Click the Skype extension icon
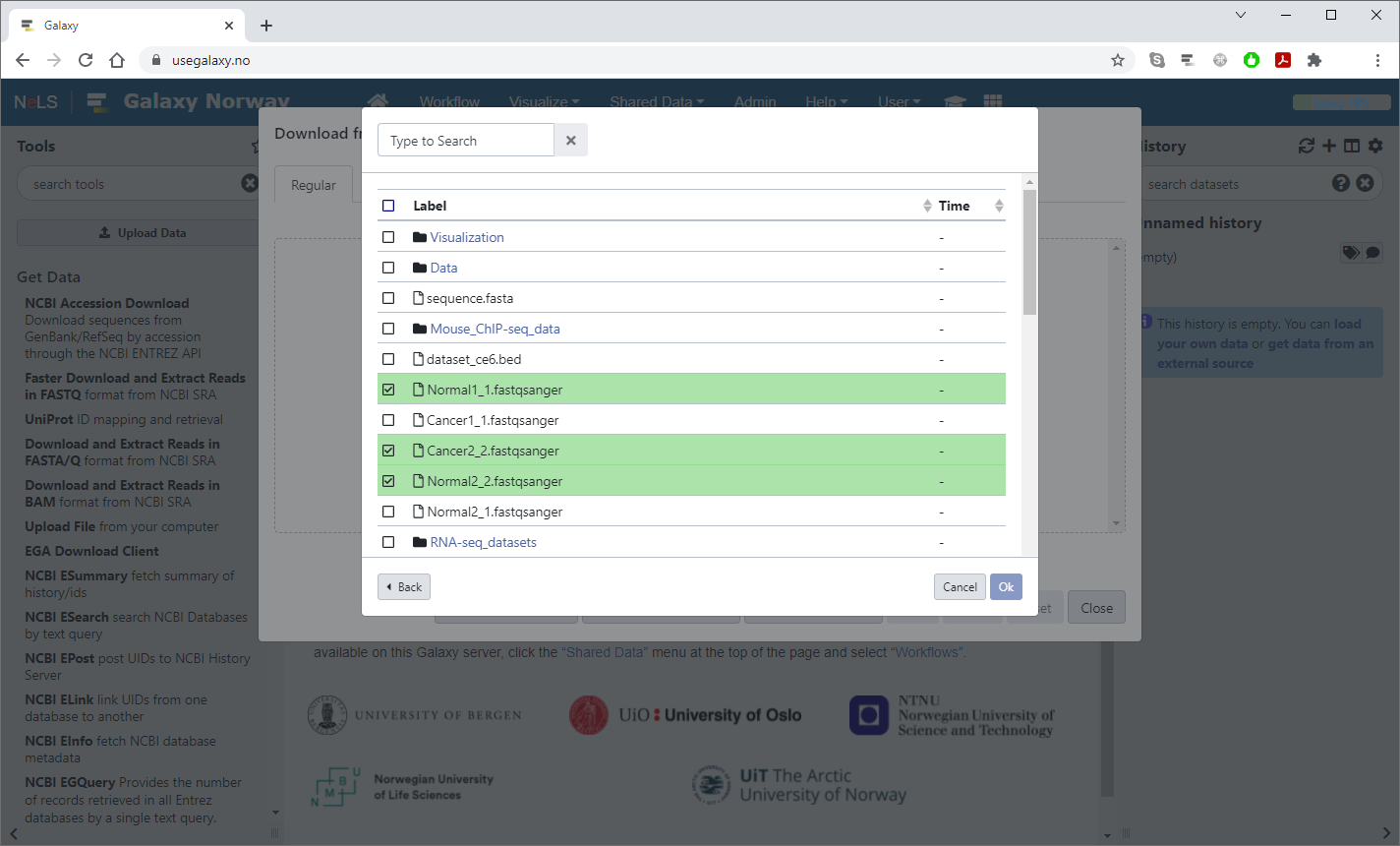 click(x=1157, y=60)
